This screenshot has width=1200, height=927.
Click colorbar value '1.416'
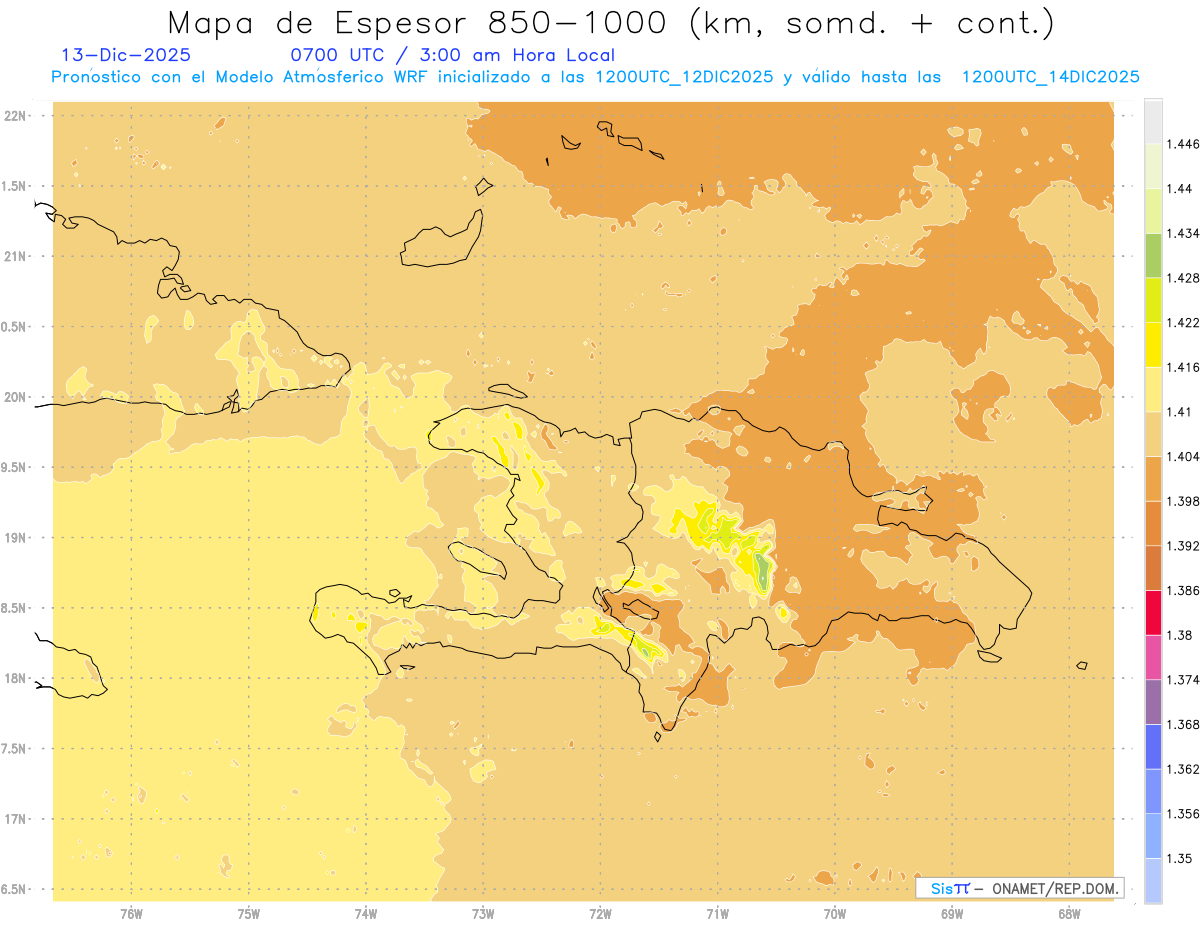point(1181,367)
